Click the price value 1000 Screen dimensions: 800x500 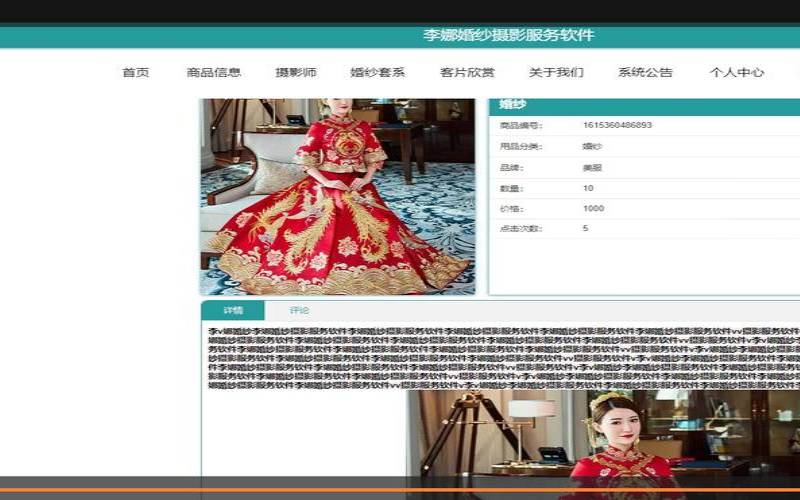(593, 208)
